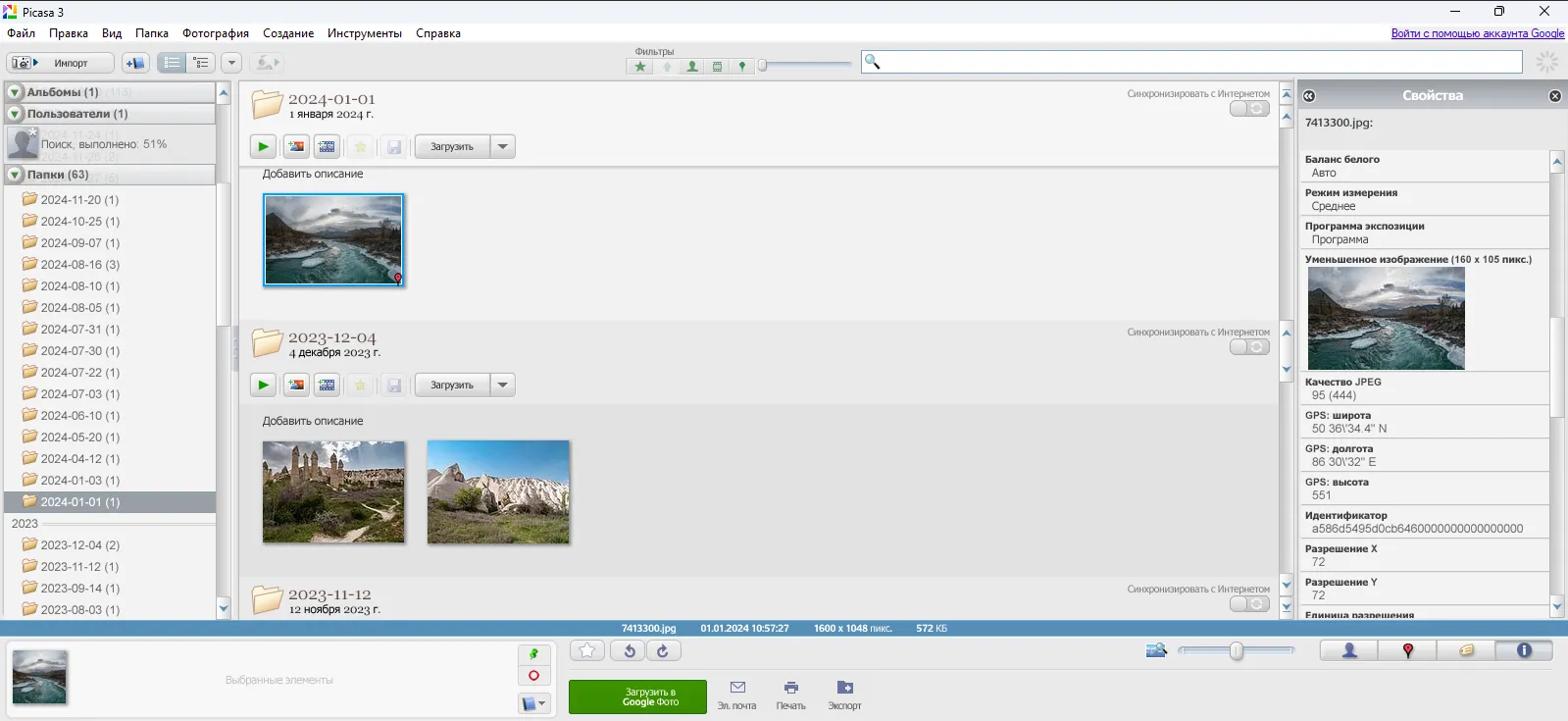
Task: Collapse the Папки (63) section
Action: [x=15, y=175]
